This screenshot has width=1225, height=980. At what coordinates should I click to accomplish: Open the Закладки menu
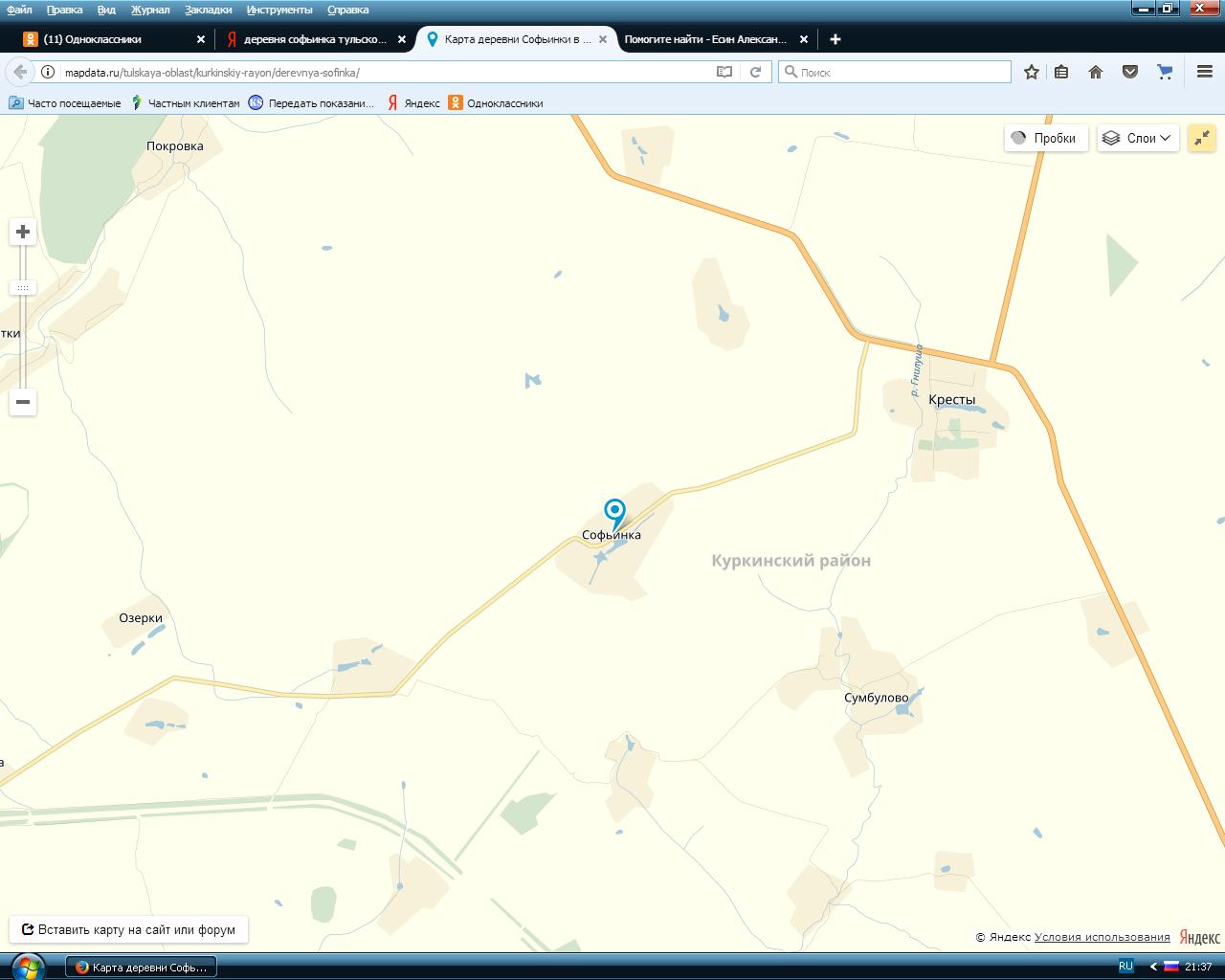pos(208,10)
